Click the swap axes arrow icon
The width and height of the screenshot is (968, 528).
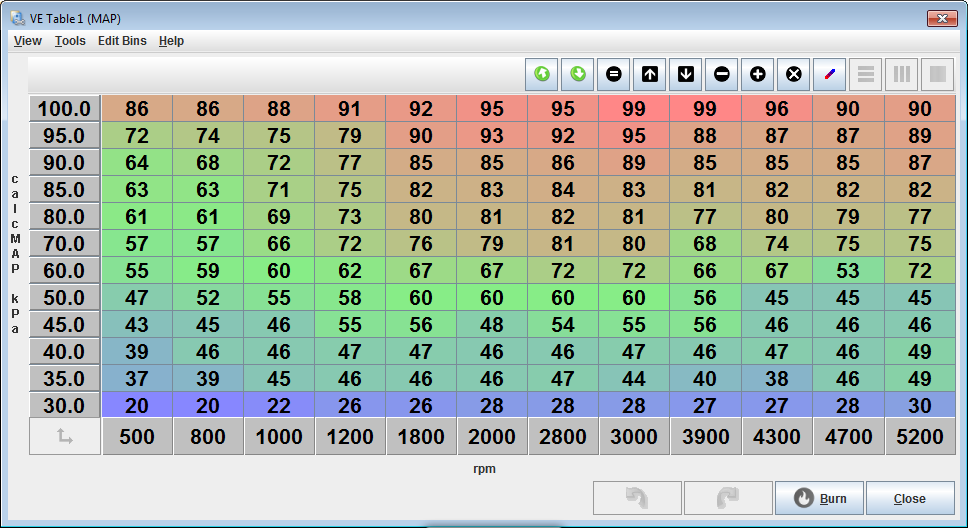[x=65, y=436]
